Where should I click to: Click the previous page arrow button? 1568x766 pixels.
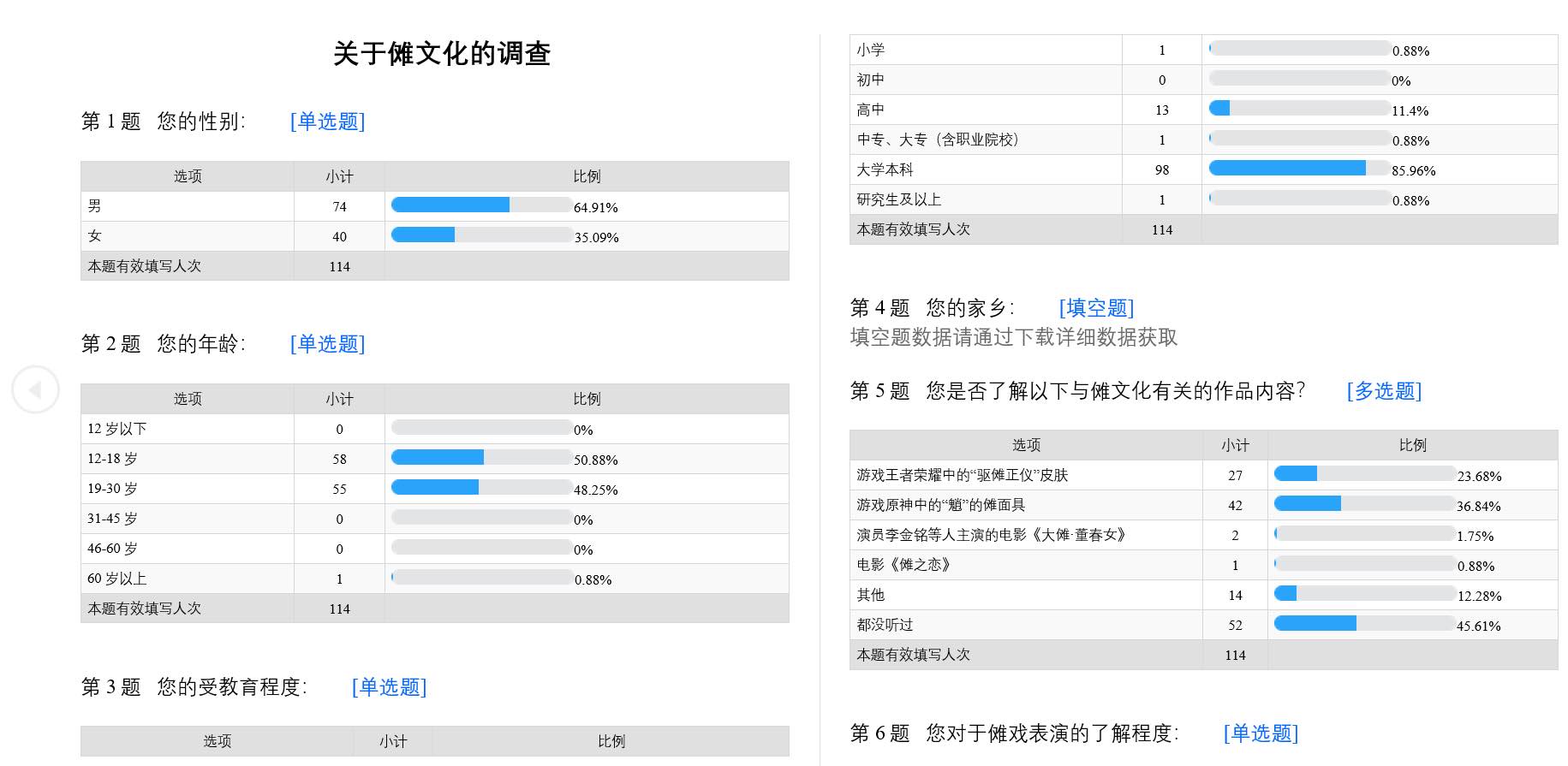(x=35, y=390)
